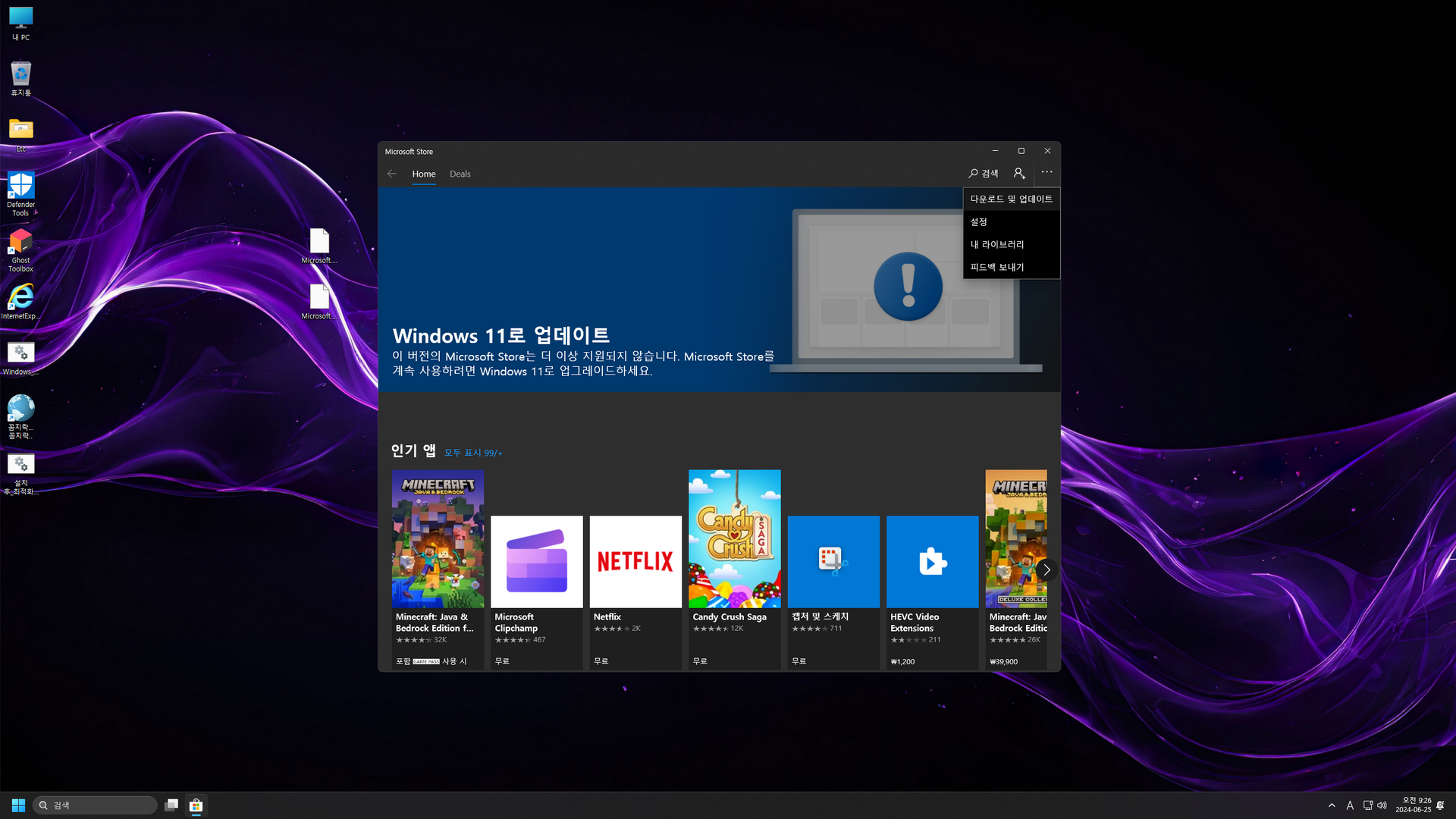Viewport: 1456px width, 819px height.
Task: Click the Home tab
Action: 424,174
